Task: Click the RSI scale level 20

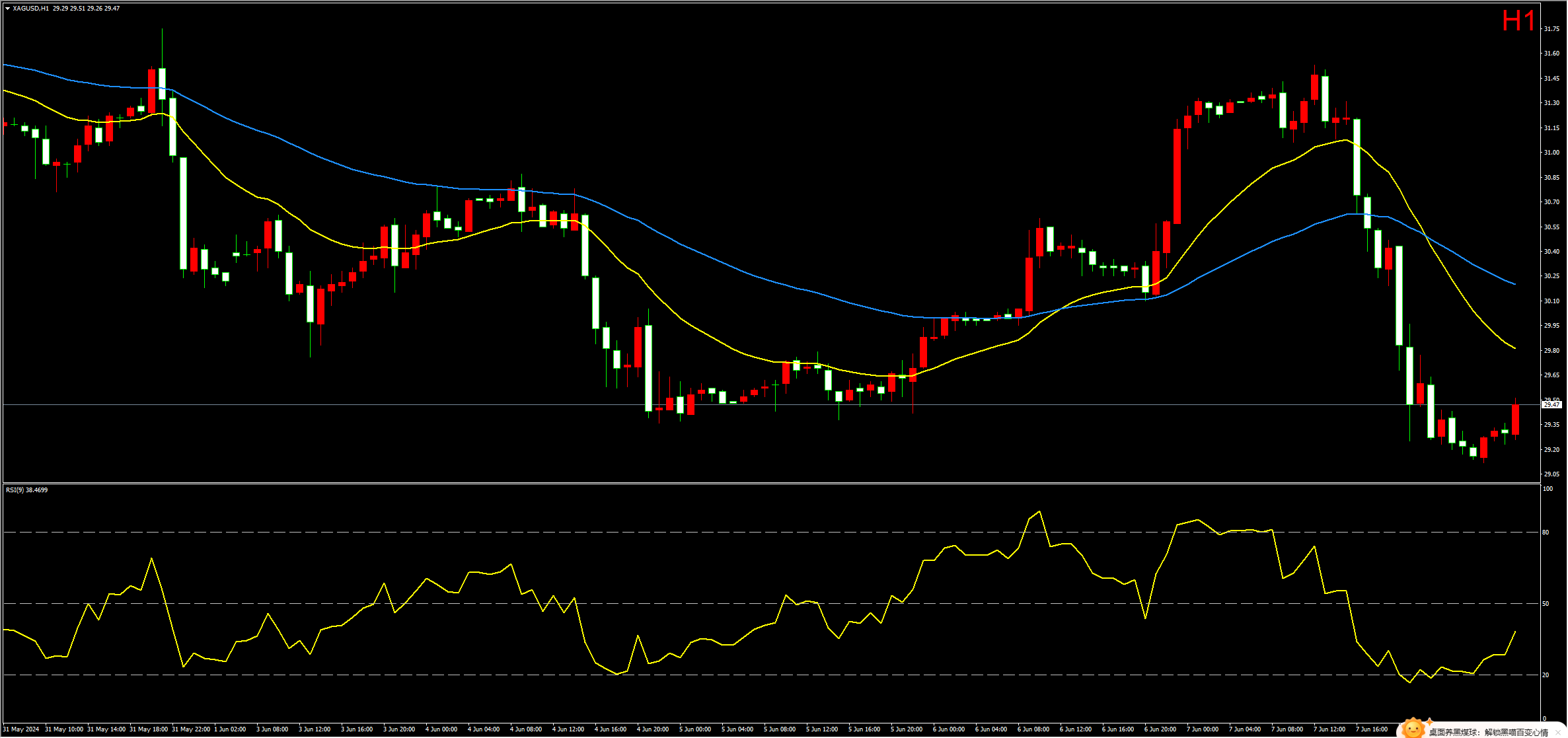Action: pos(1546,675)
